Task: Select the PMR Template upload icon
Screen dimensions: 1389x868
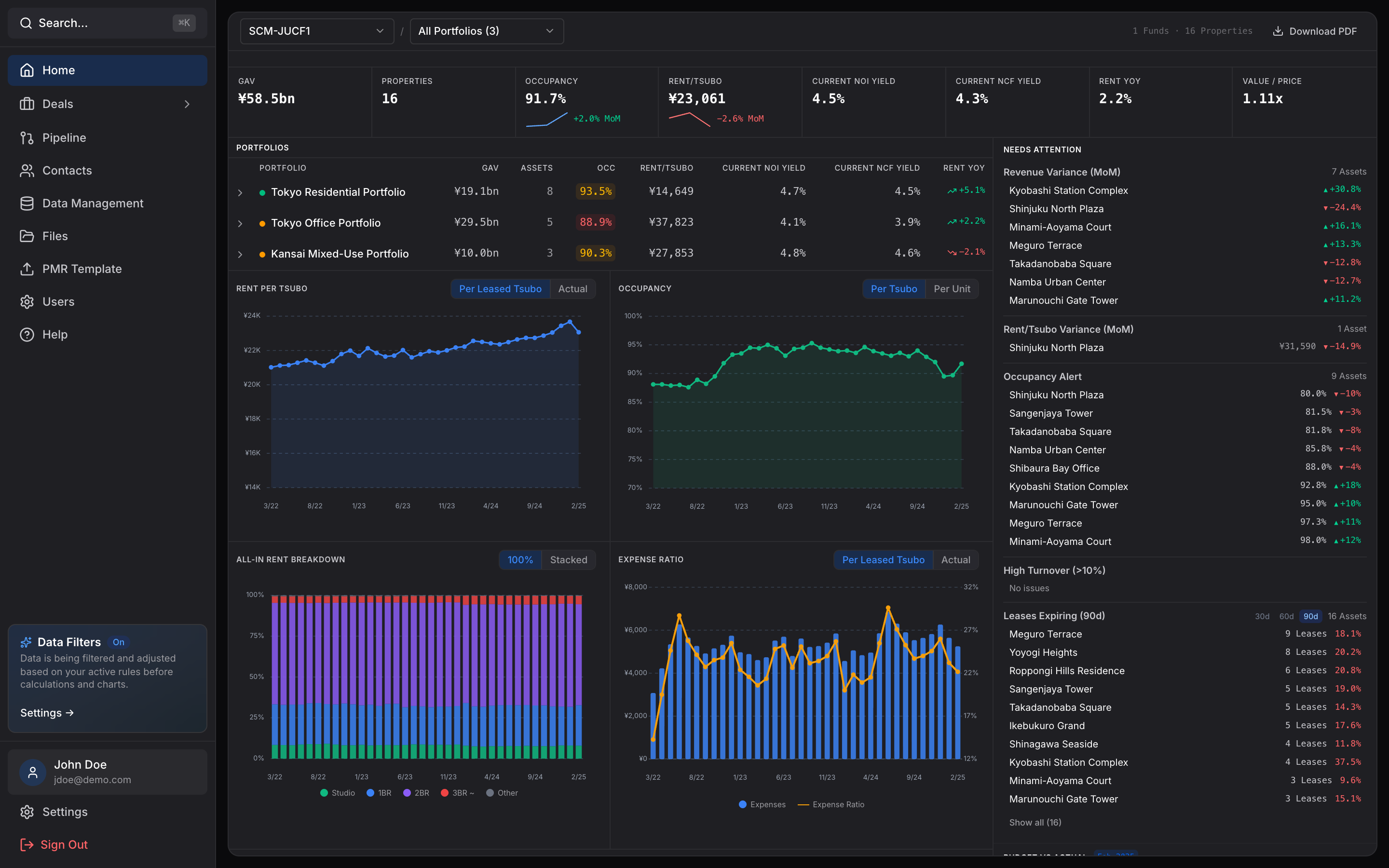Action: tap(27, 268)
